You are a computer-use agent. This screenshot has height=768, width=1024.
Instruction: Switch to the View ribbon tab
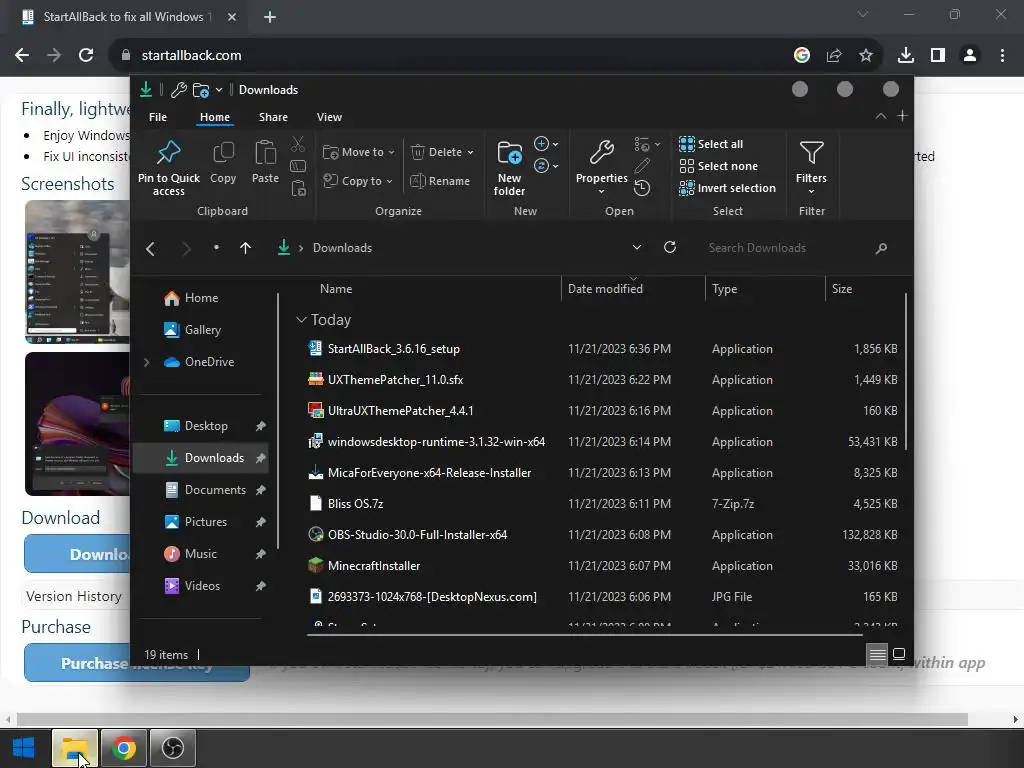[329, 117]
